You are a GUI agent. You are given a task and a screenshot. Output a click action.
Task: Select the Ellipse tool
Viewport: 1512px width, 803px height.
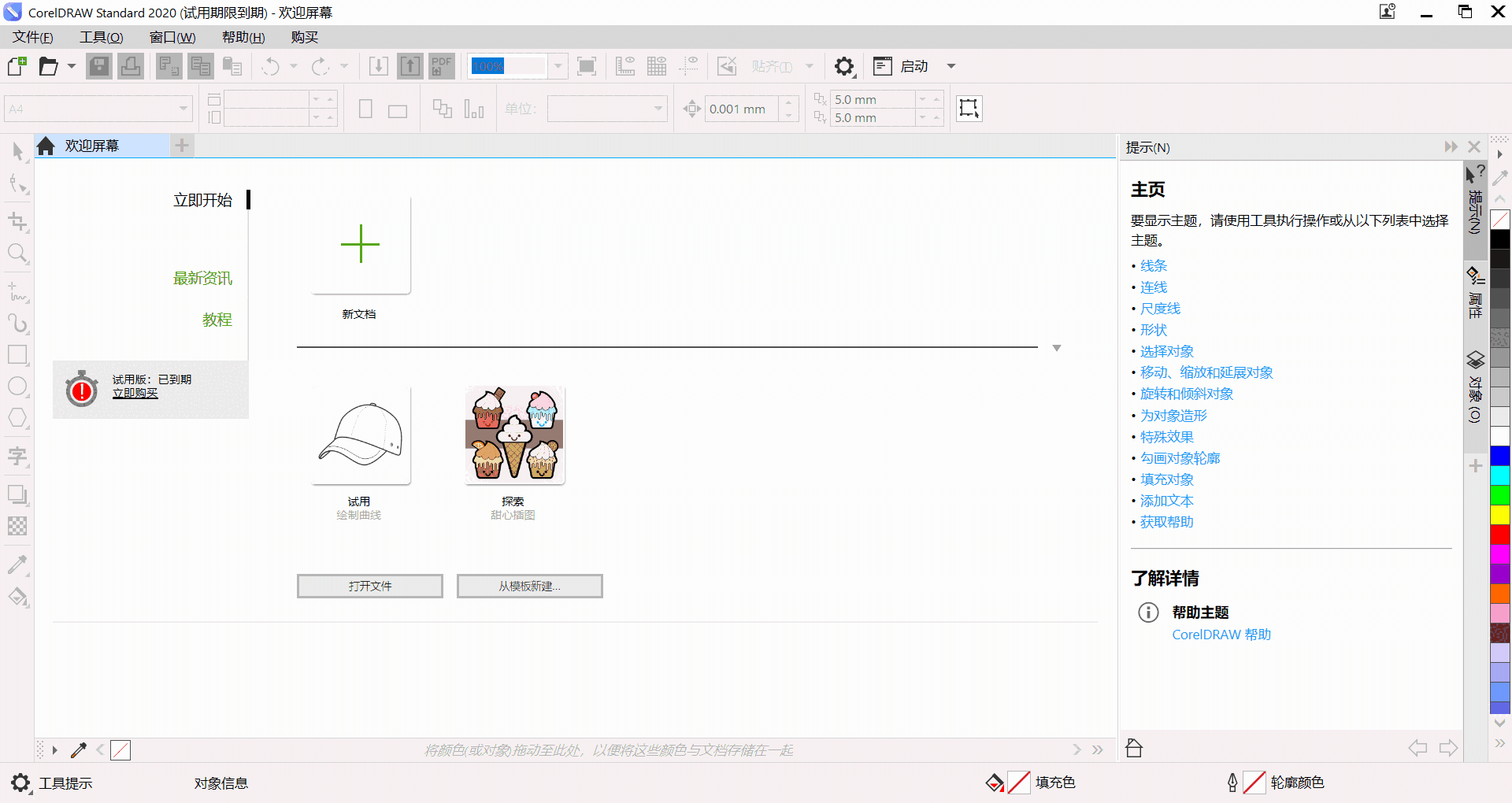17,387
